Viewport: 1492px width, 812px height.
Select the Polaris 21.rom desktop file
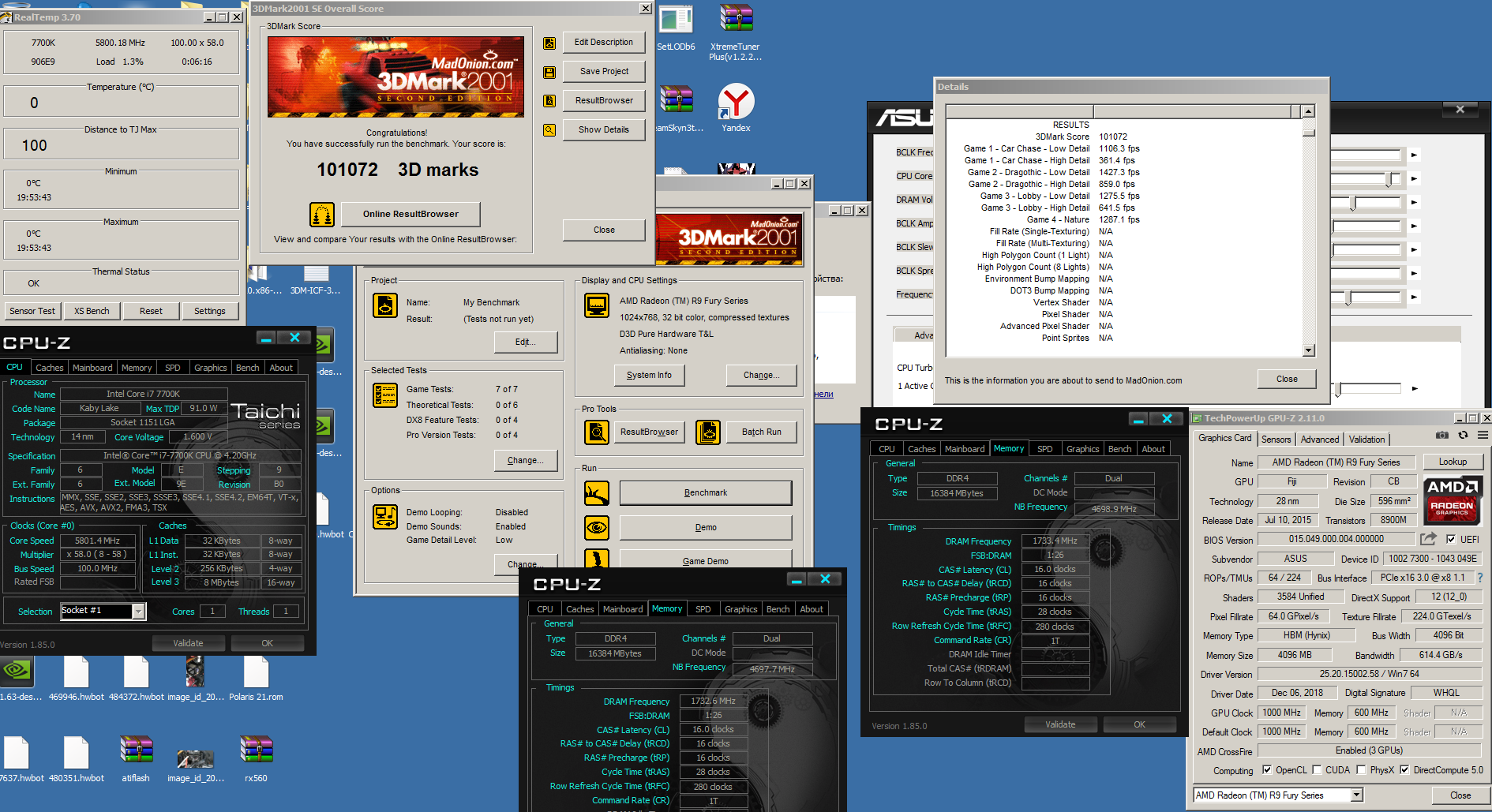pos(256,678)
